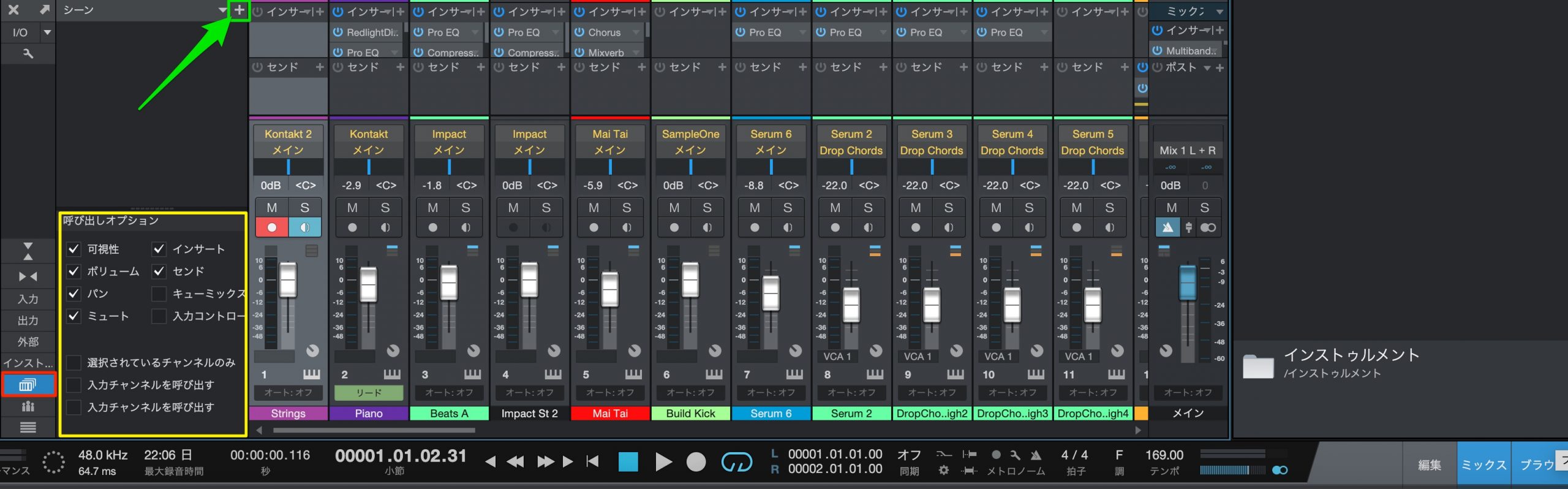This screenshot has height=489, width=1568.
Task: Start playback with the play button
Action: point(663,461)
